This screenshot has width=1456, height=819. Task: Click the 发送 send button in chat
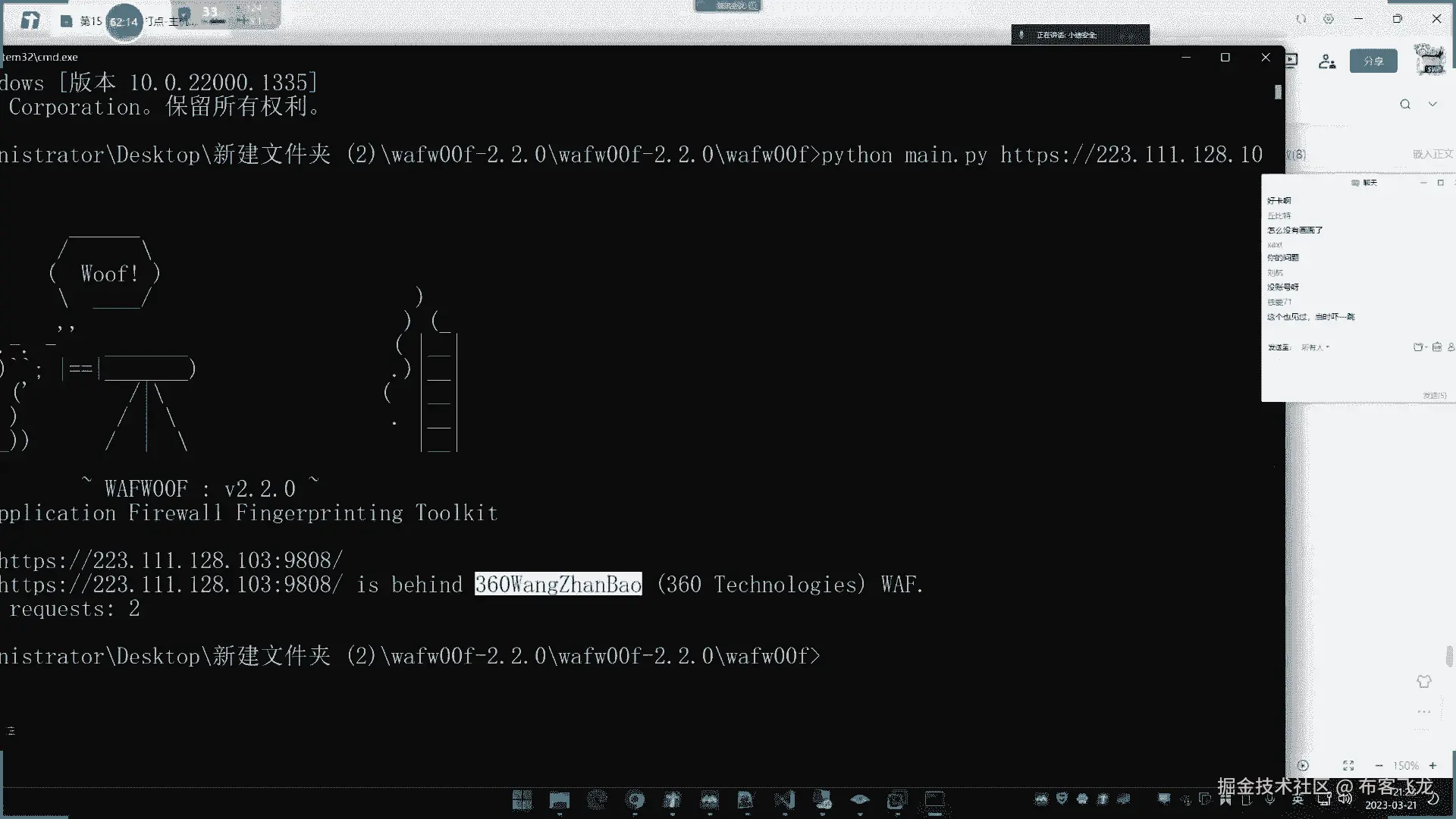[1434, 395]
